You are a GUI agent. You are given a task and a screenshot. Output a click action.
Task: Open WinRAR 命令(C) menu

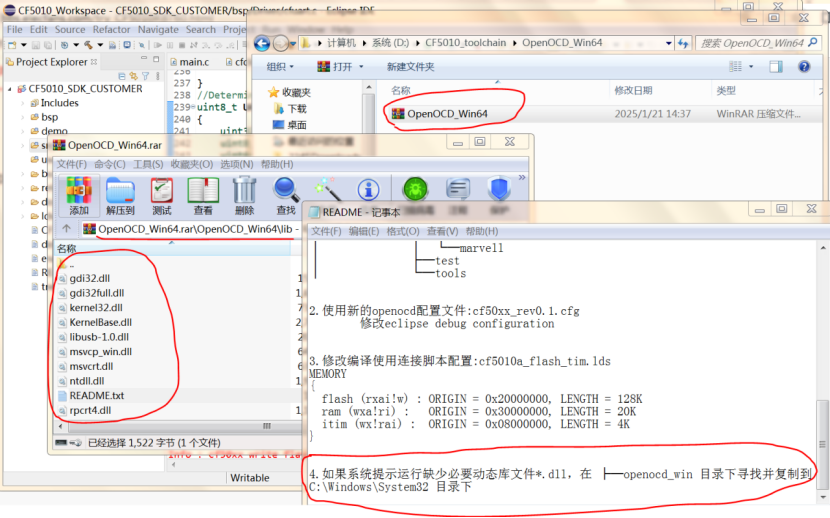point(110,164)
